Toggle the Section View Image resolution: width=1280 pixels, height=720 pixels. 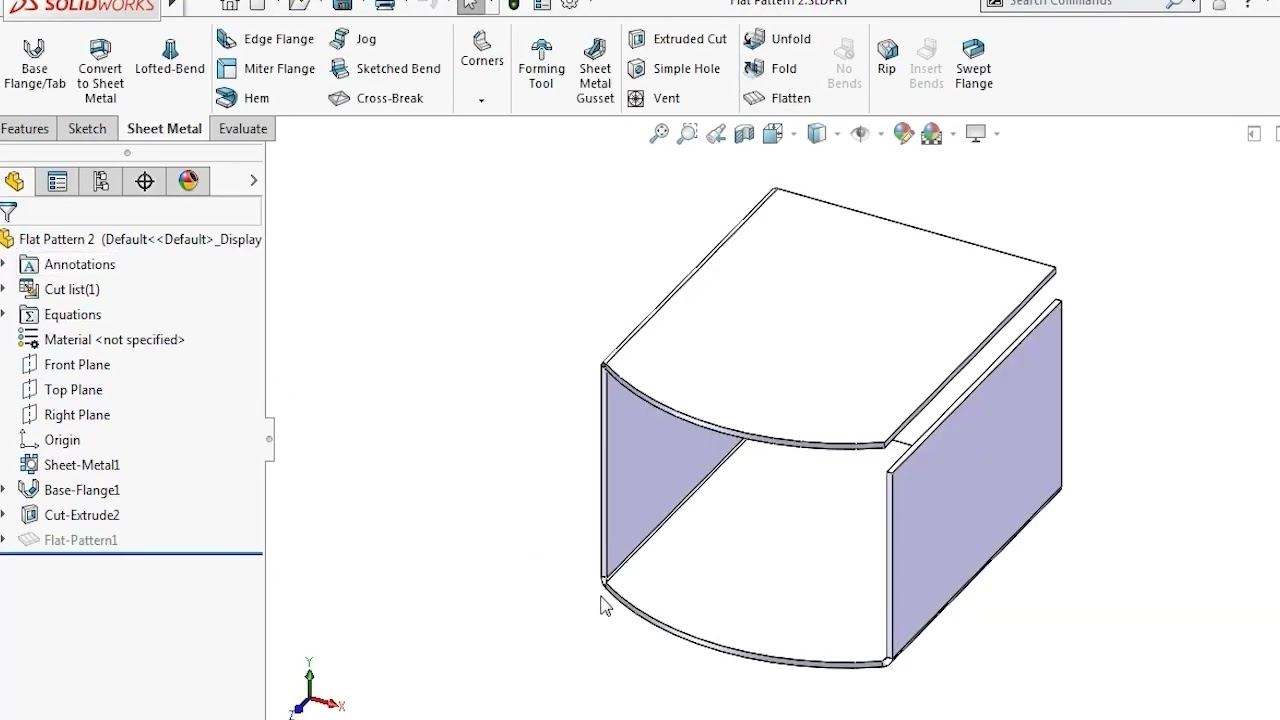click(x=744, y=133)
